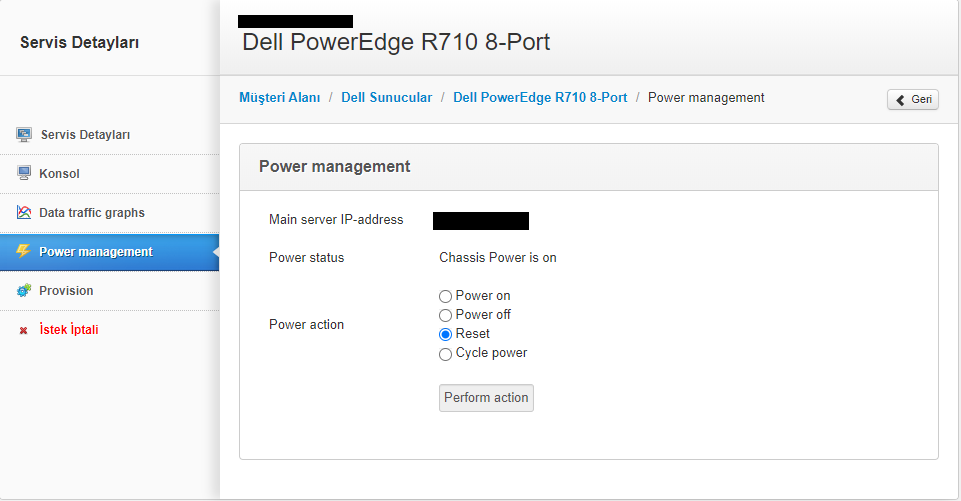Click the Servis Detayları monitor icon

pos(24,134)
